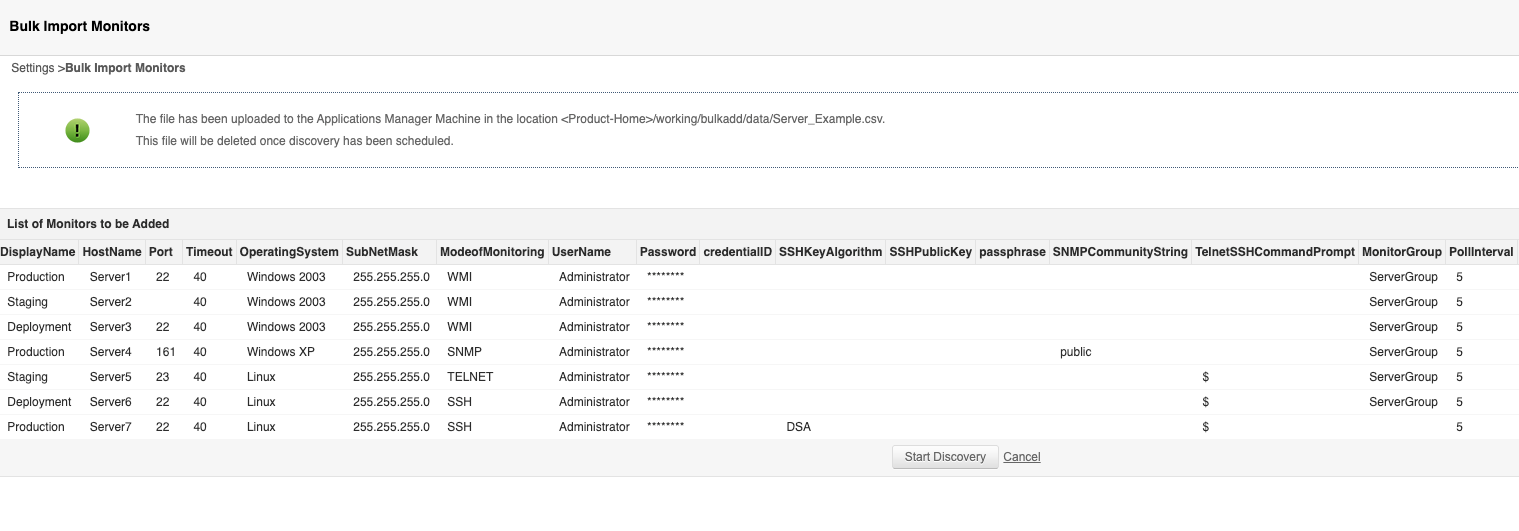Click Production display name in Server7 row
Viewport: 1519px width, 531px height.
36,427
